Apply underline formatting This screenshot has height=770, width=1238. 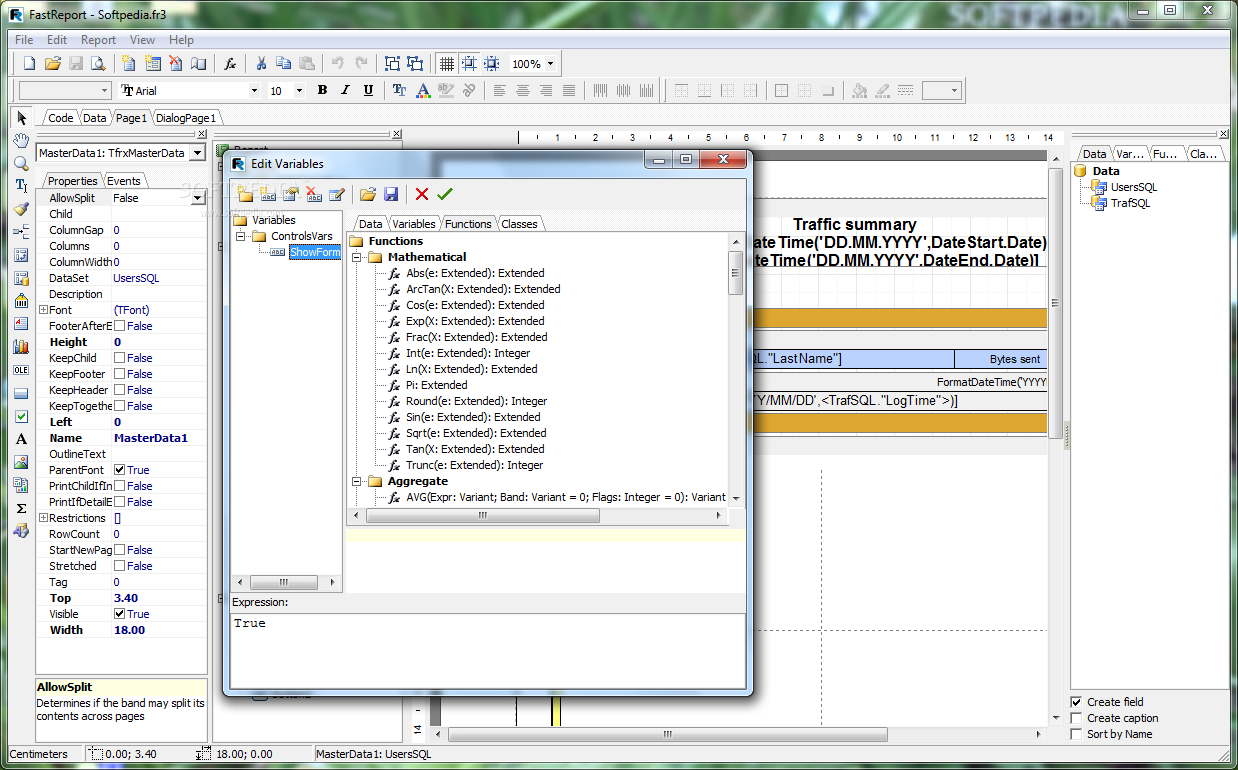[368, 90]
